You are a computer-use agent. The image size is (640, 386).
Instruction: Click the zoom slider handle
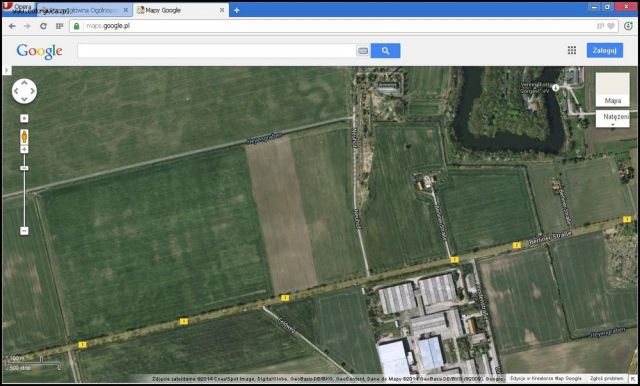coord(24,168)
